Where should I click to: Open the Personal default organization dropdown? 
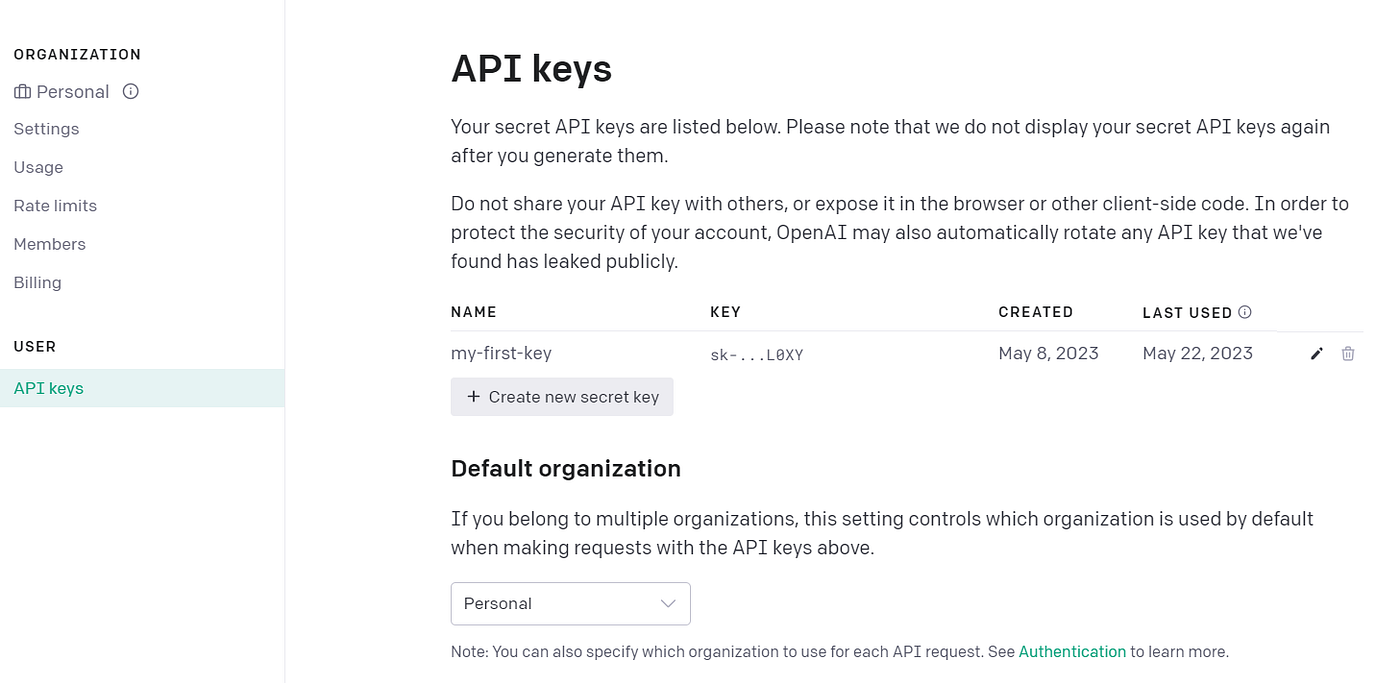coord(570,604)
